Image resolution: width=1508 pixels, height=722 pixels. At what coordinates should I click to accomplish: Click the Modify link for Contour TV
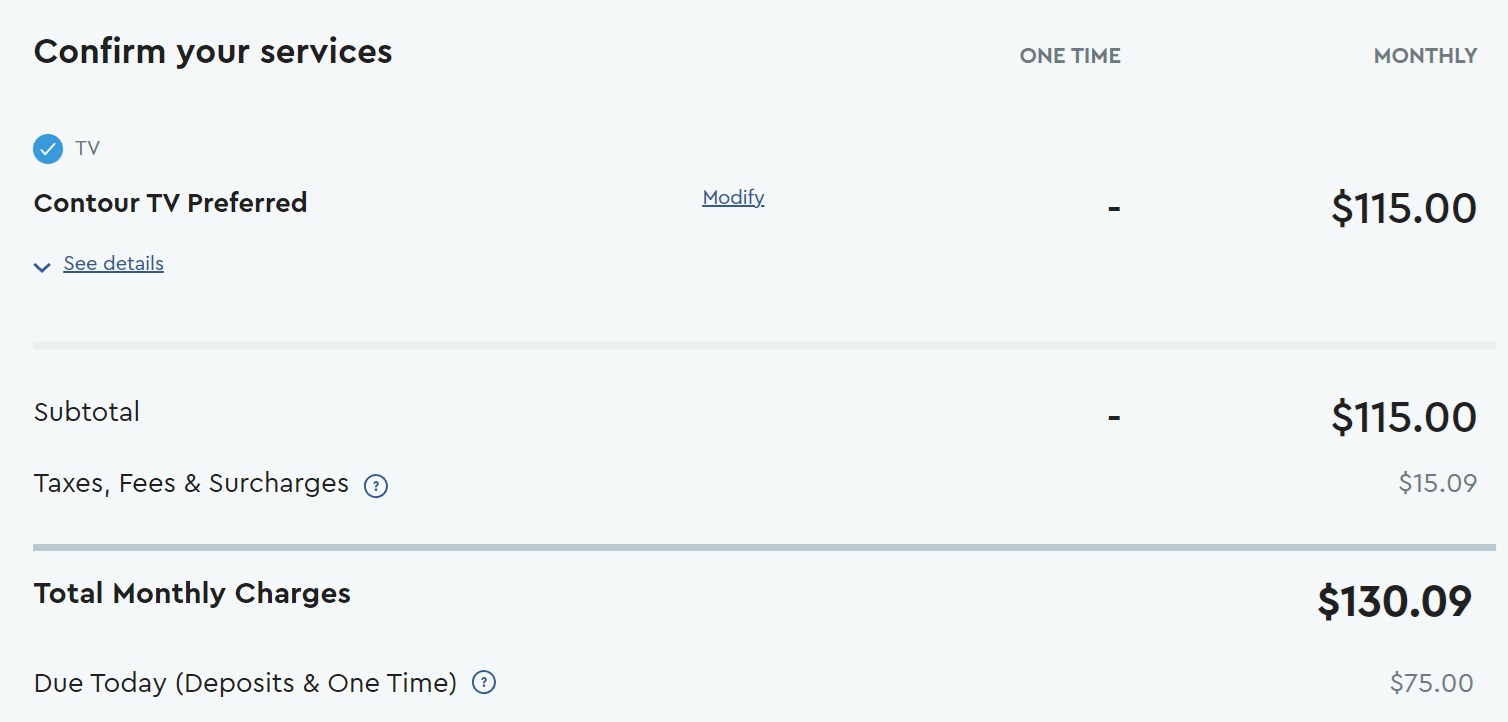click(733, 198)
